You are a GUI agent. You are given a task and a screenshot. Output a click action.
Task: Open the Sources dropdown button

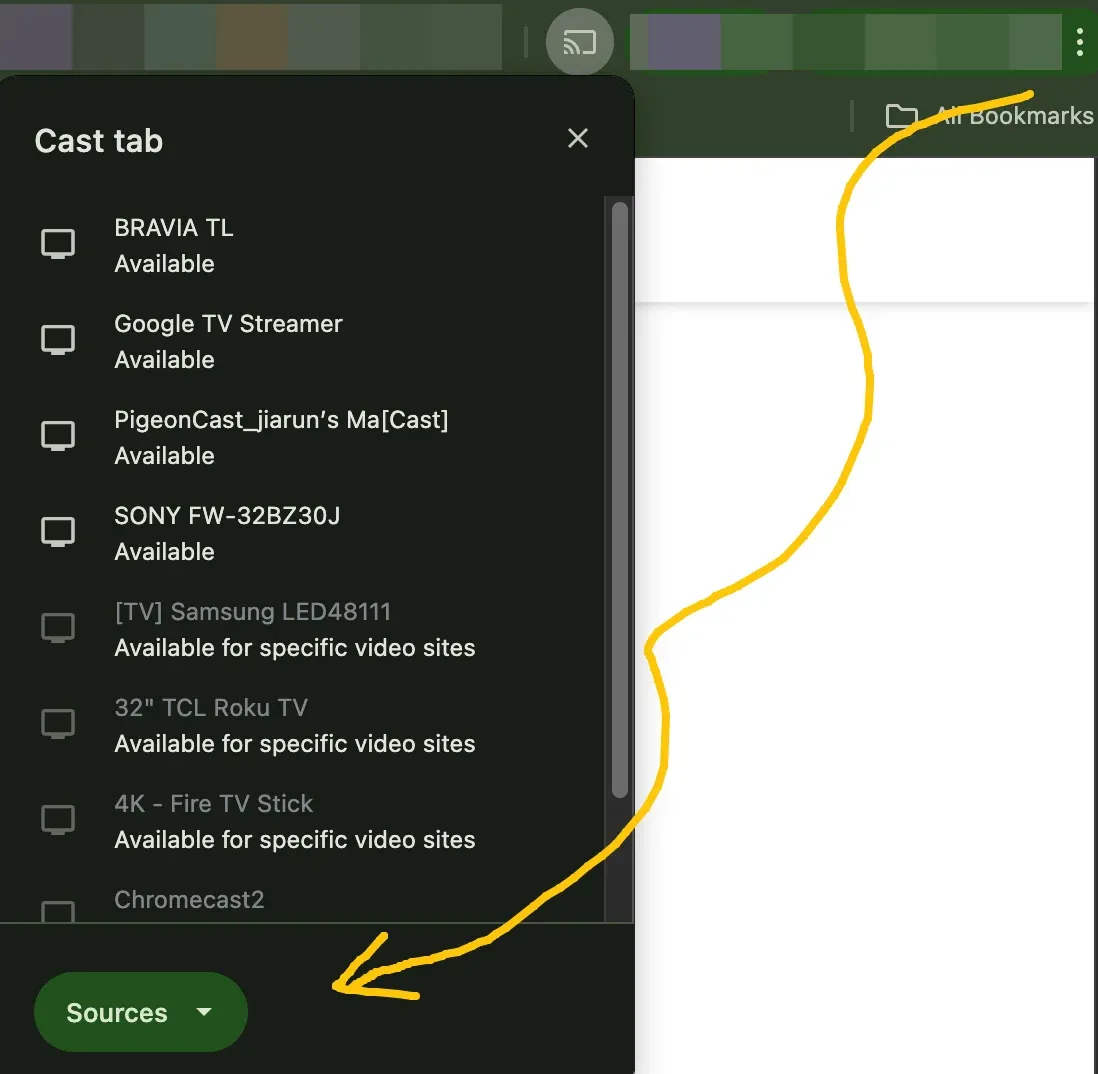click(x=141, y=1012)
